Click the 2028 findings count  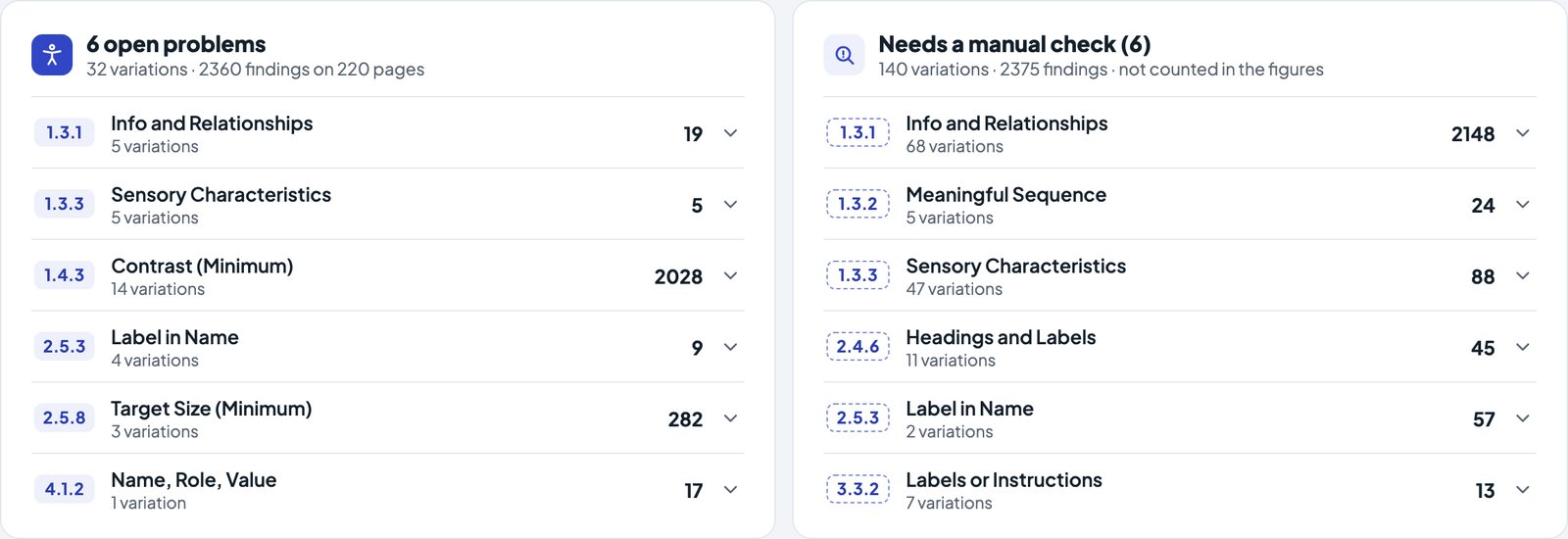[x=678, y=277]
